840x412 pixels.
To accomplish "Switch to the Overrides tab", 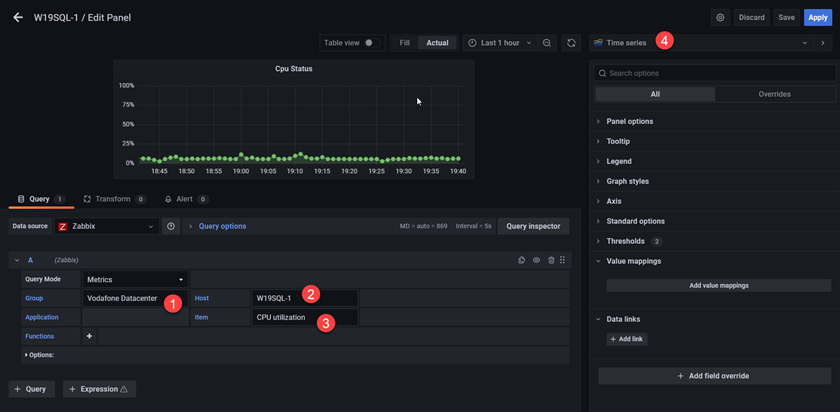I will coord(774,94).
